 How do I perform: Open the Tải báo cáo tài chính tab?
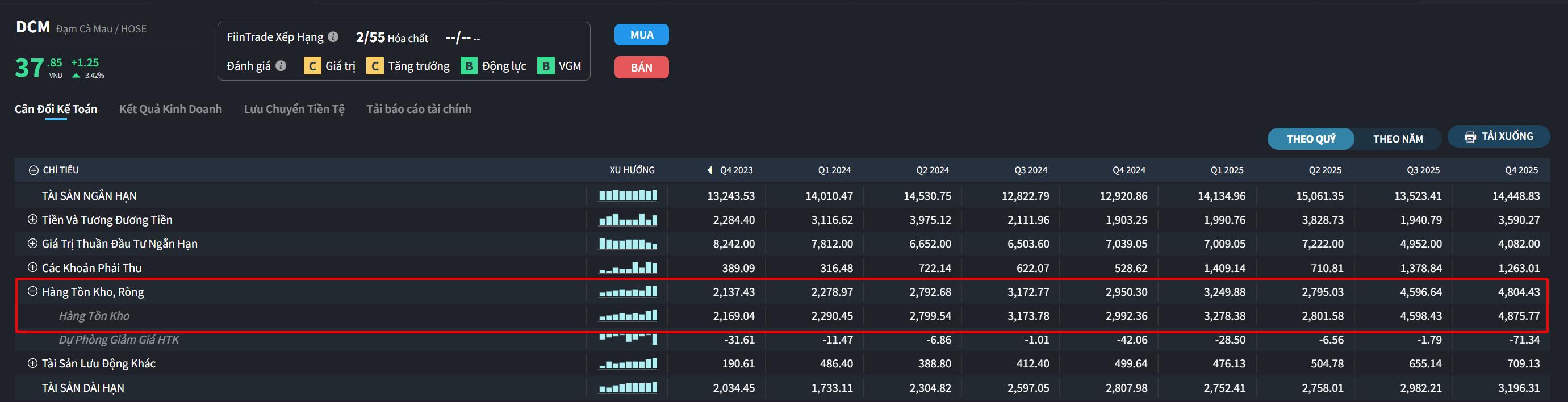[419, 110]
